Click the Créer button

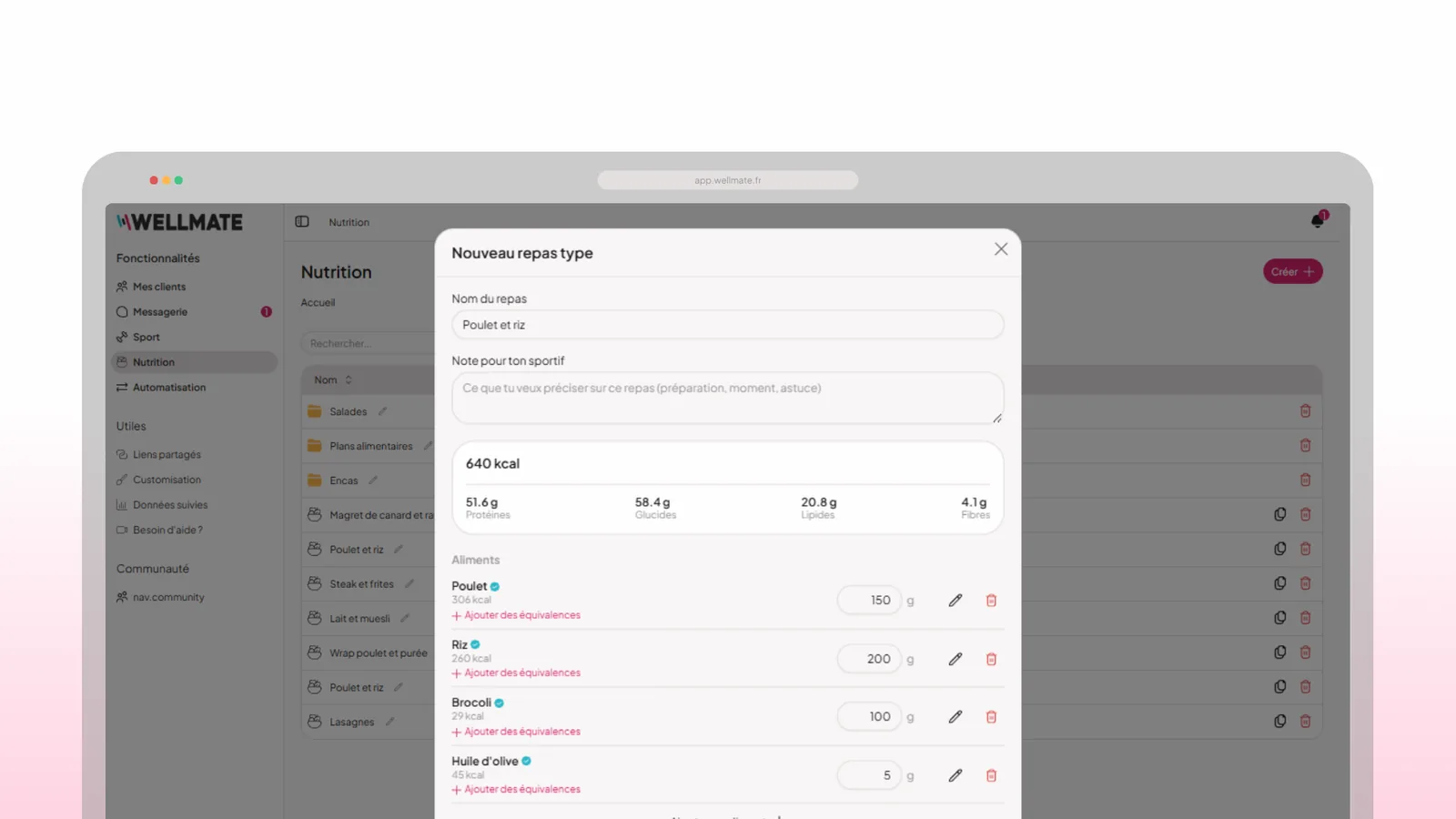click(x=1292, y=271)
